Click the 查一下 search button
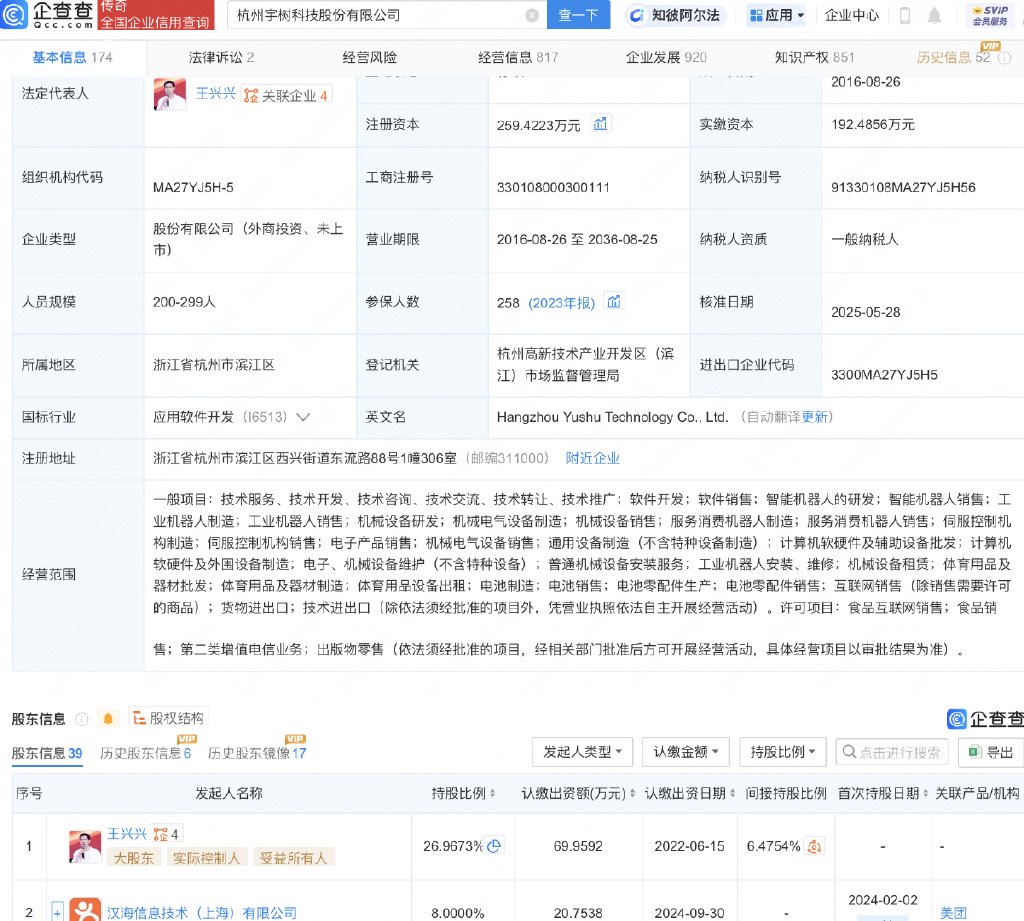Image resolution: width=1024 pixels, height=921 pixels. (578, 15)
